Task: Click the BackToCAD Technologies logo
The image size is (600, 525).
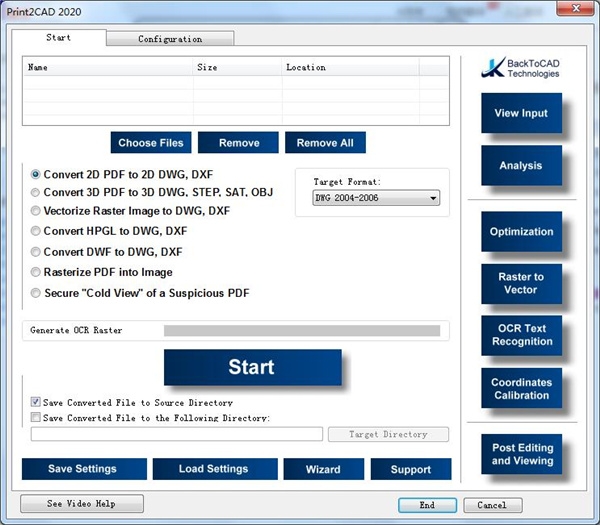Action: point(520,67)
